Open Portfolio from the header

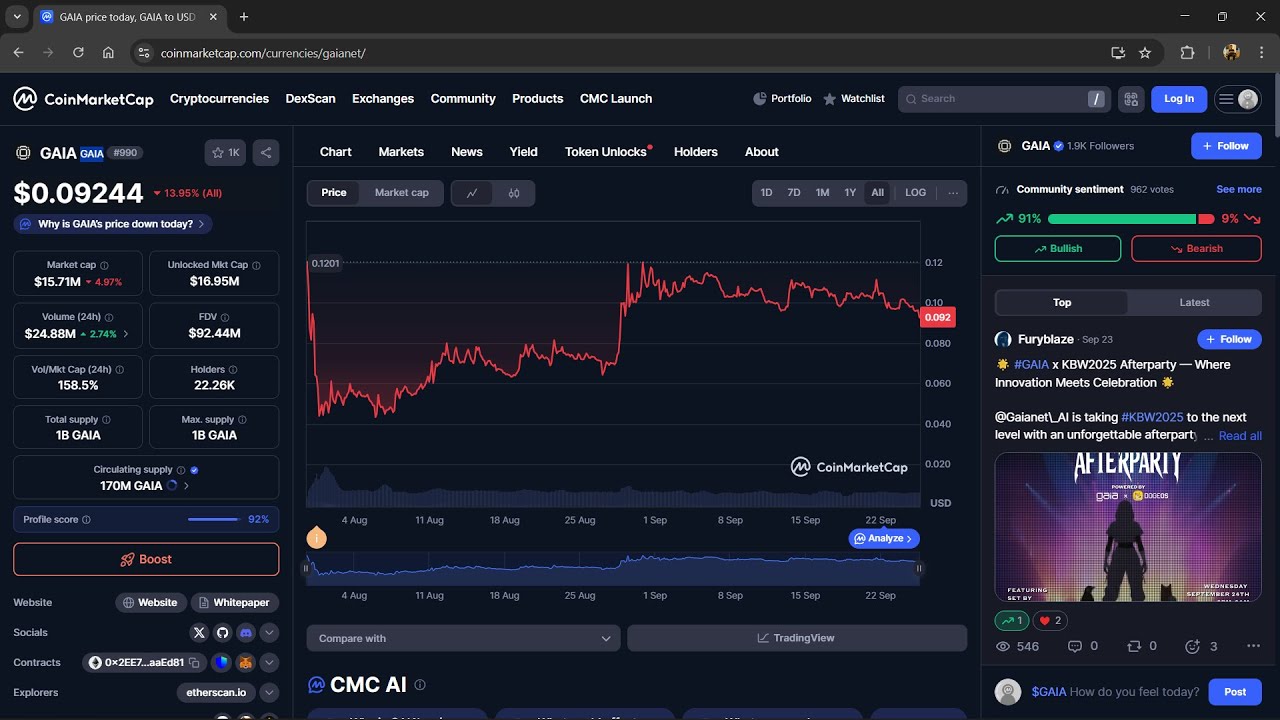782,98
